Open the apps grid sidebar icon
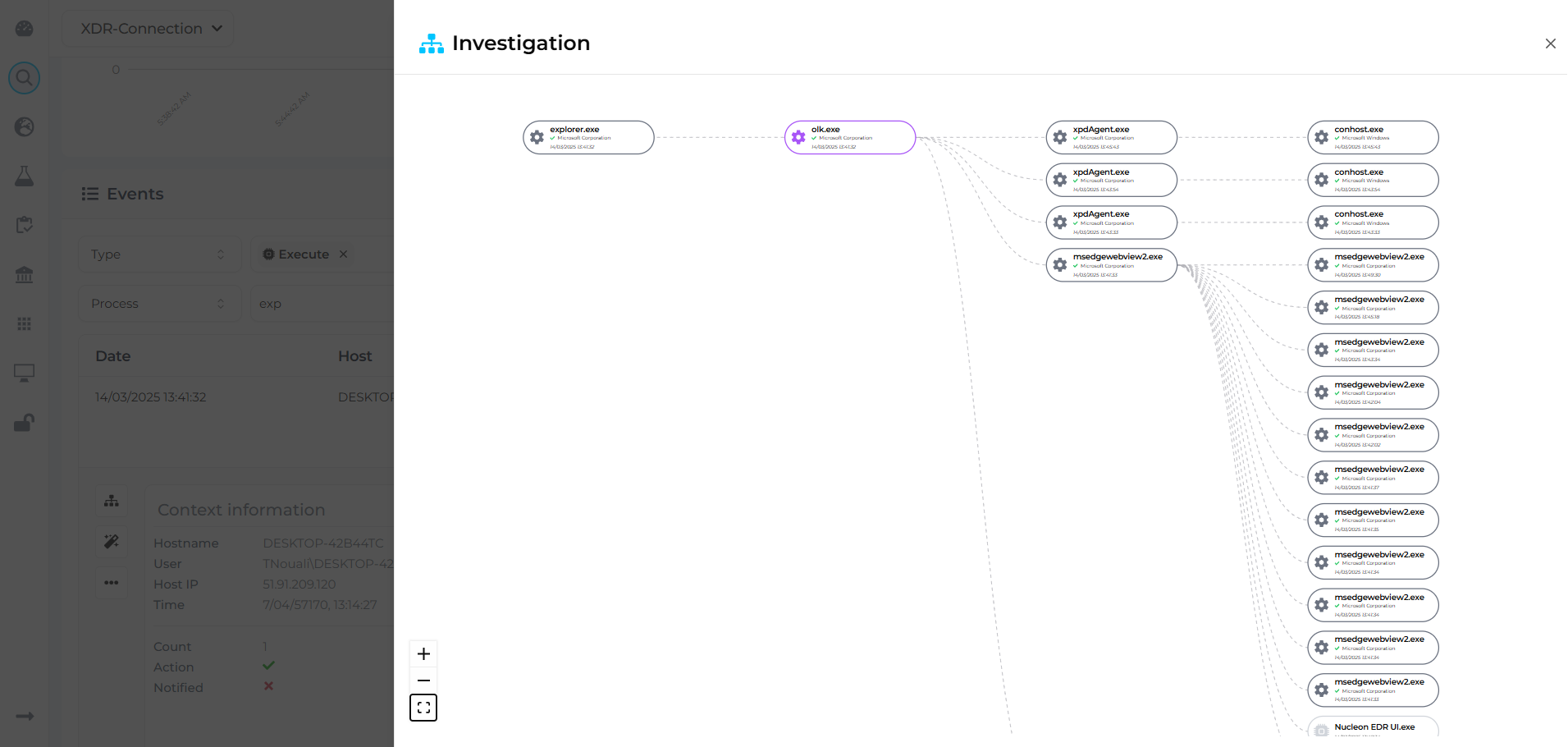Viewport: 1568px width, 747px height. (x=25, y=323)
